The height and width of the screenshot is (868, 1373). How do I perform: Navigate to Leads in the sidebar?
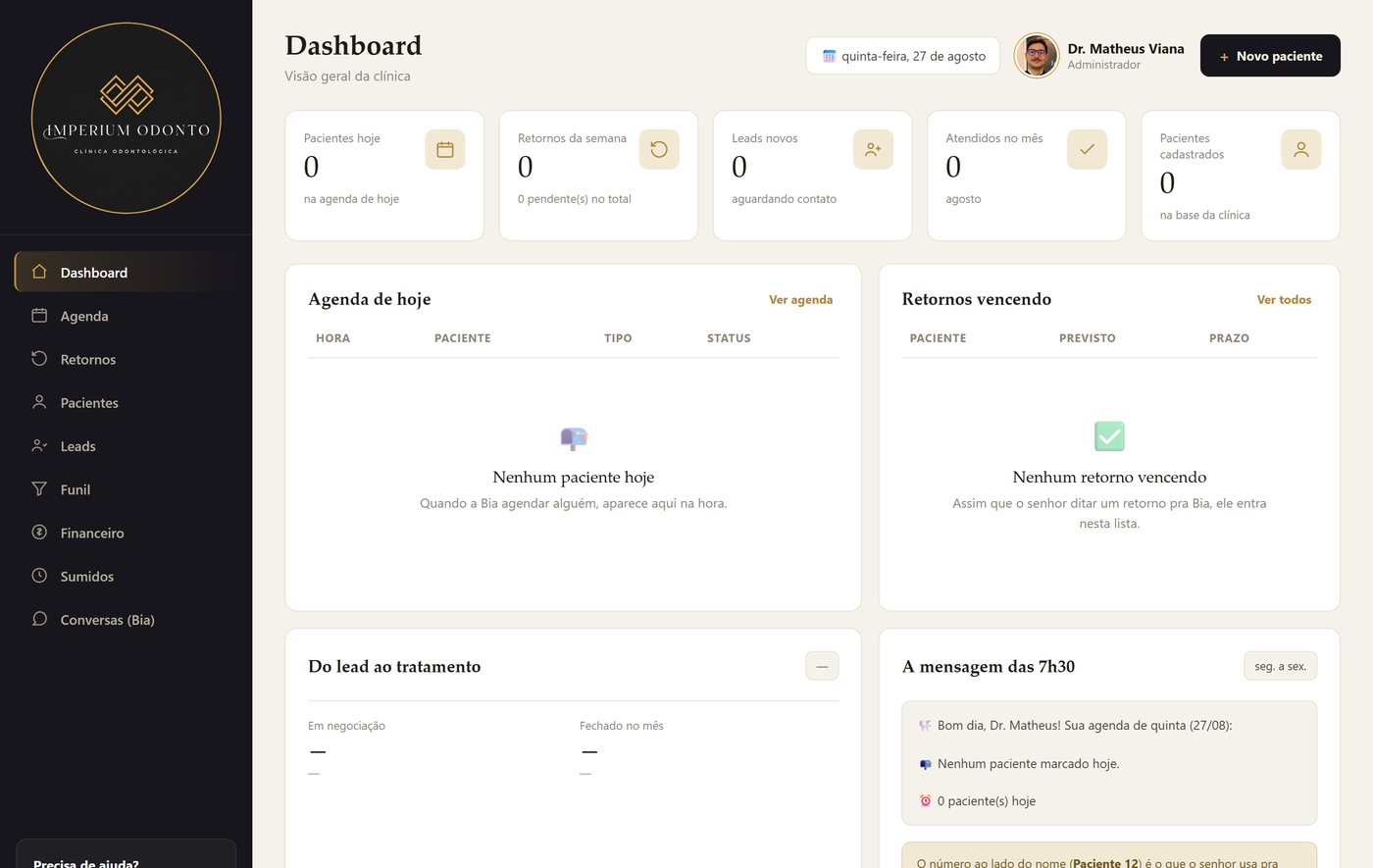point(126,446)
